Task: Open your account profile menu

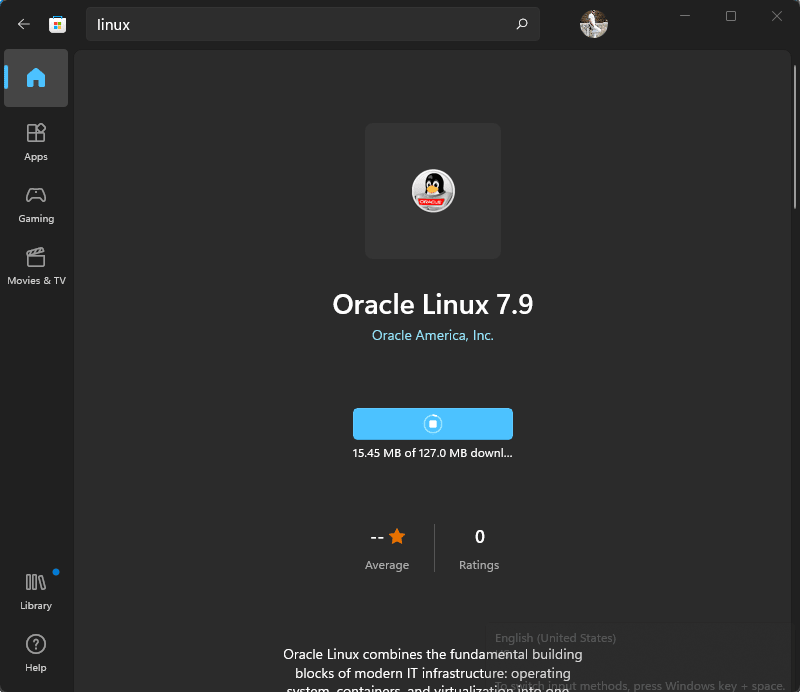Action: 593,24
